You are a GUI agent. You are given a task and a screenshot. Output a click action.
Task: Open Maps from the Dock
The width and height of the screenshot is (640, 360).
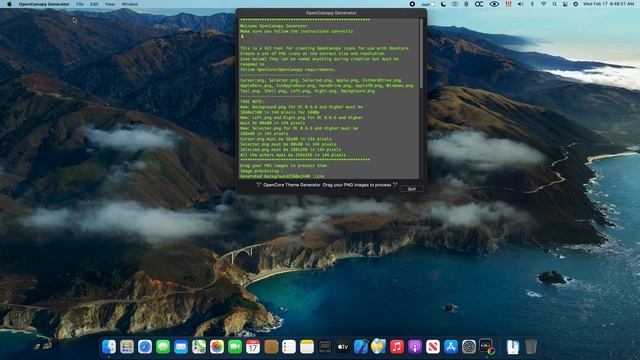coord(199,347)
